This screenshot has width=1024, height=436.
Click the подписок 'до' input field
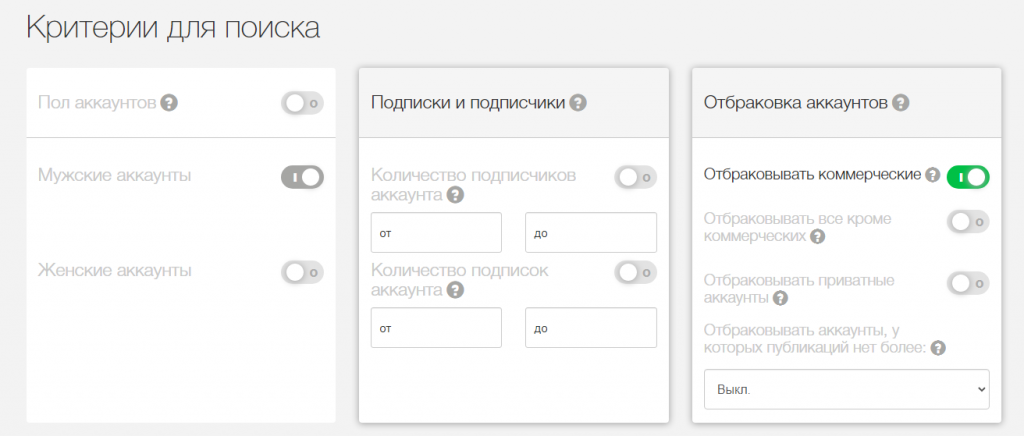(590, 328)
